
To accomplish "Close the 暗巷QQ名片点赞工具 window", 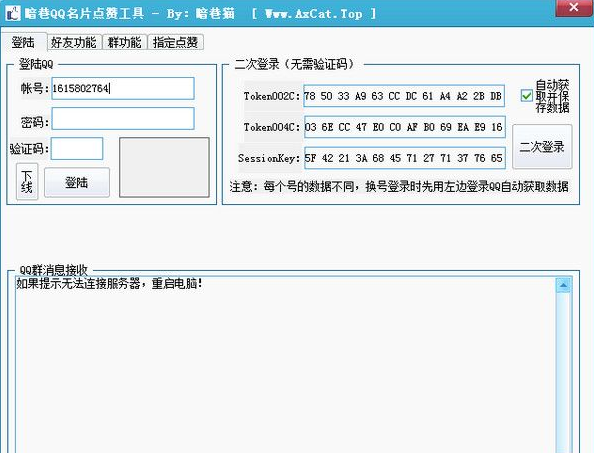I will coord(574,7).
